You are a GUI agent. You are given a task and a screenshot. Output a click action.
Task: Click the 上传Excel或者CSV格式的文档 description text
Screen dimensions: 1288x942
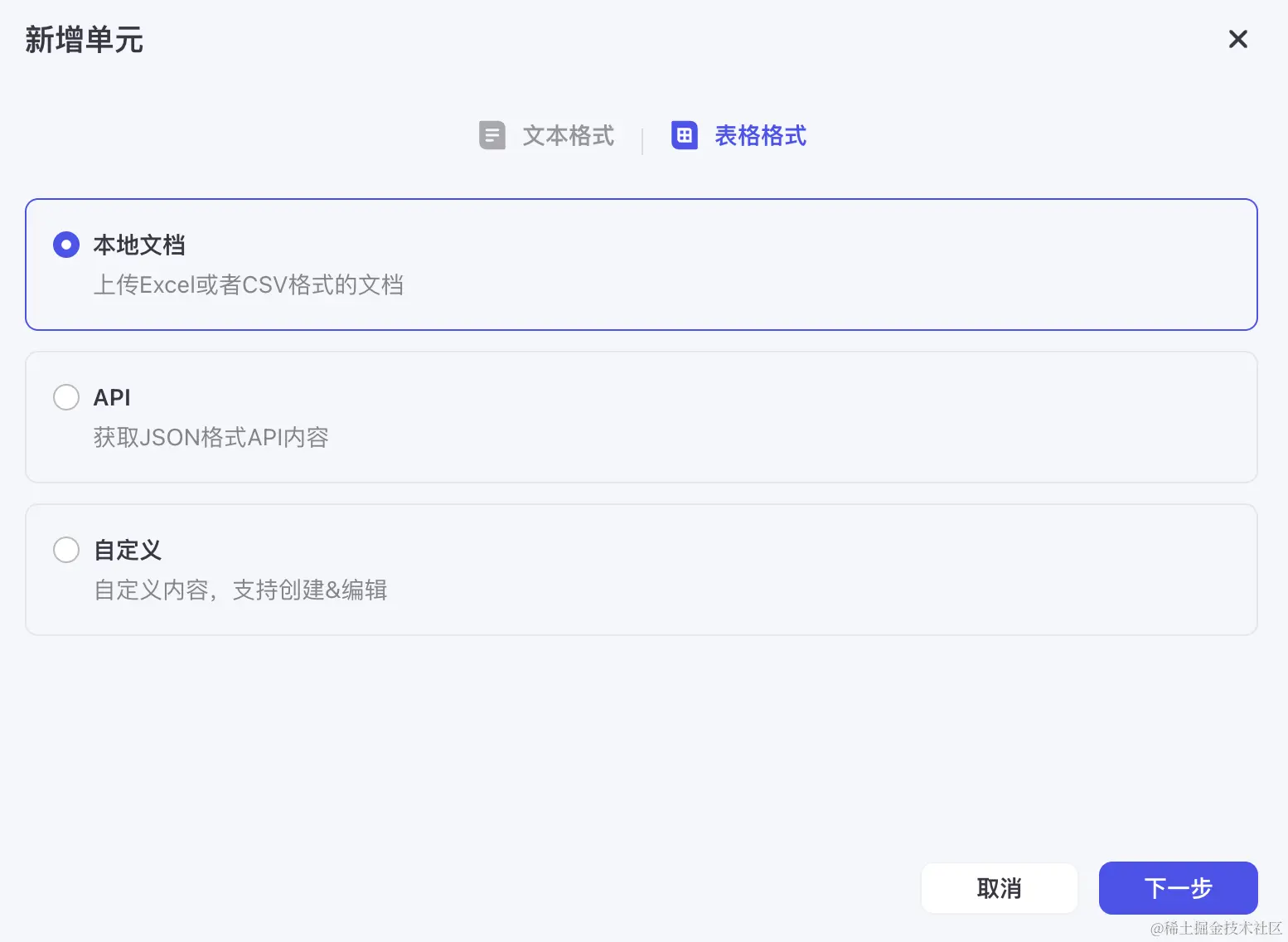click(x=249, y=285)
